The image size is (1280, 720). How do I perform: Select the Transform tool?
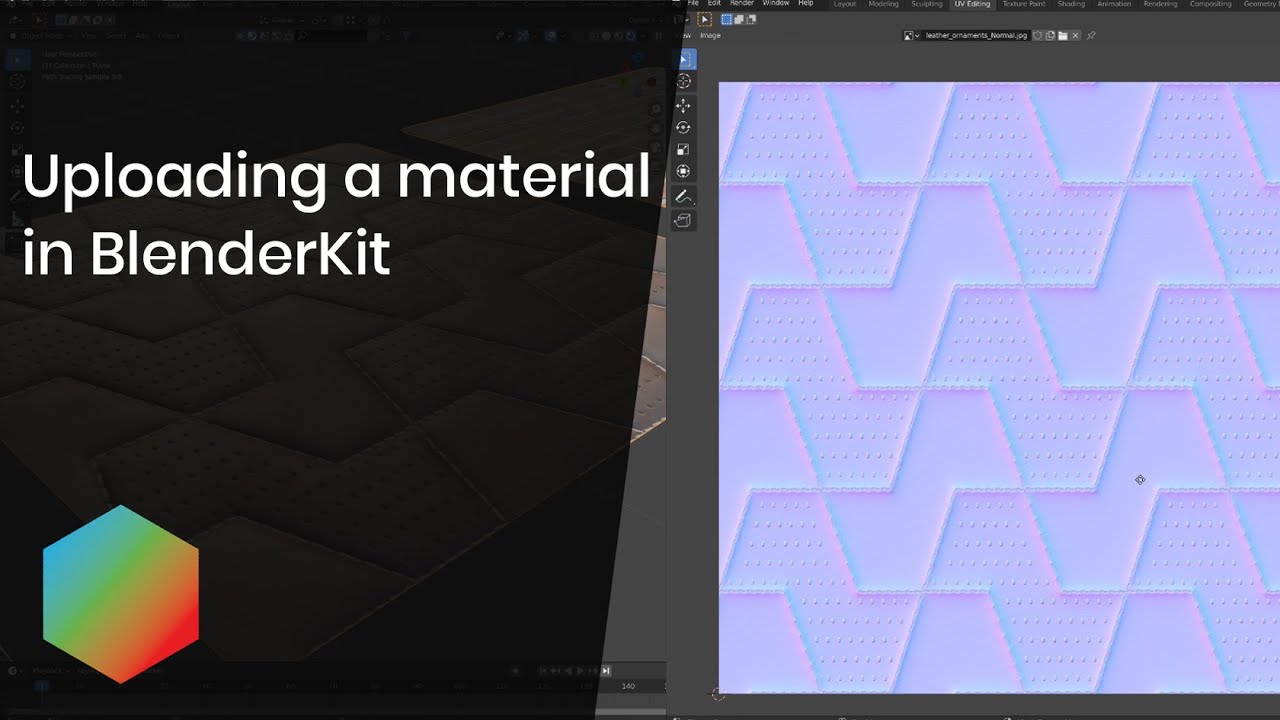coord(684,171)
